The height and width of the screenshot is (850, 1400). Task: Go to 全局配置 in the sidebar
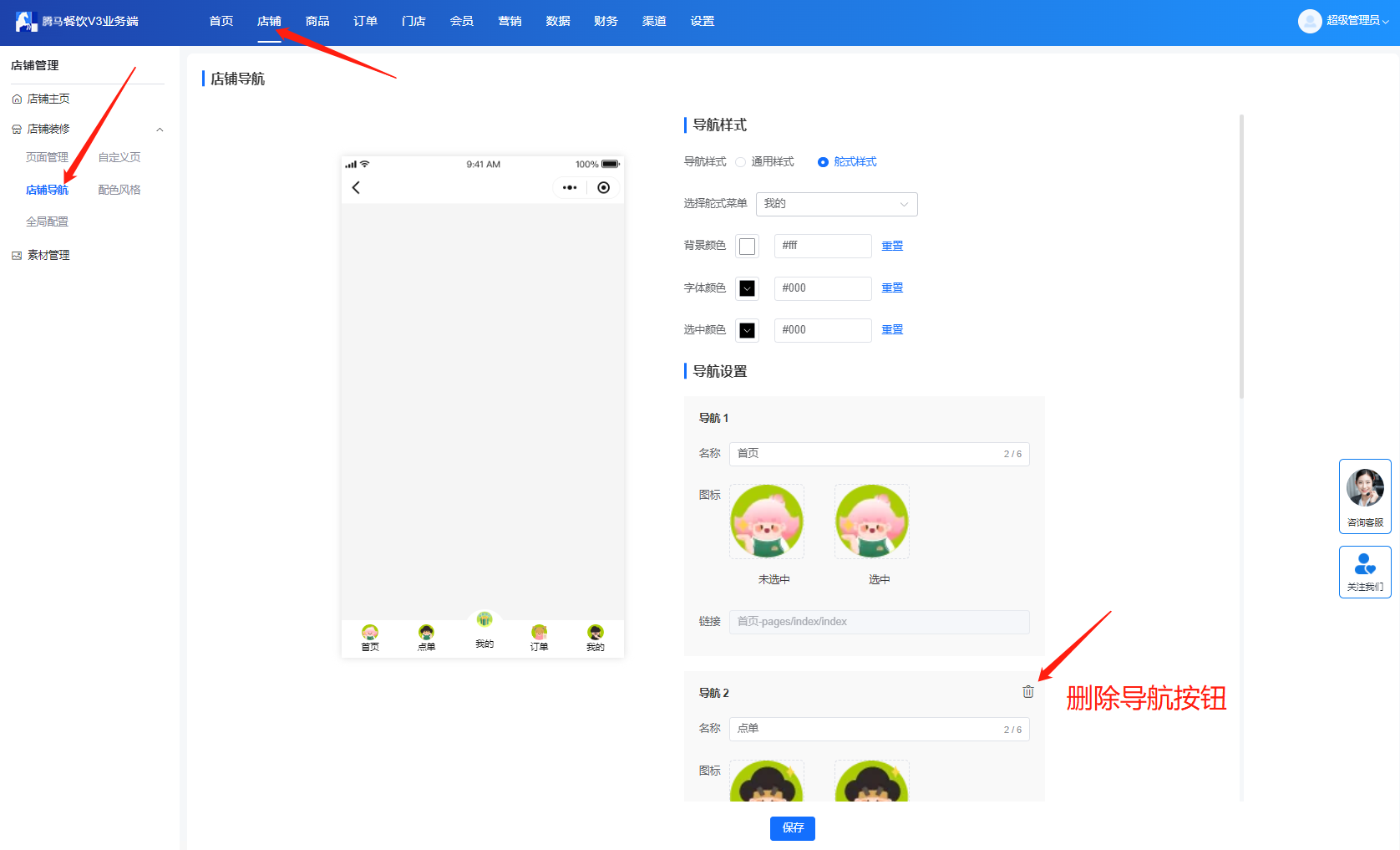47,221
